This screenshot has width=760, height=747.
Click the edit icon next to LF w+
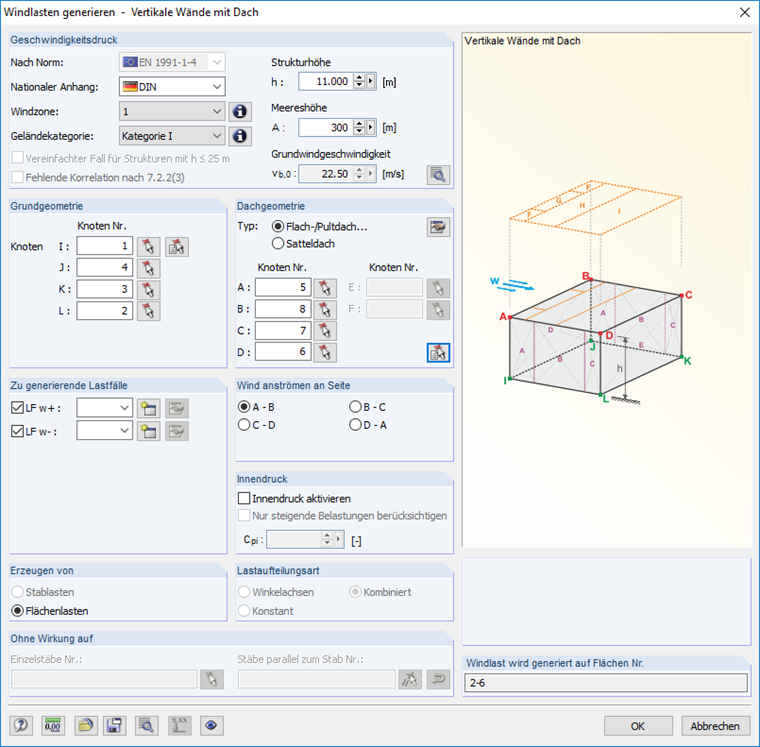(177, 408)
